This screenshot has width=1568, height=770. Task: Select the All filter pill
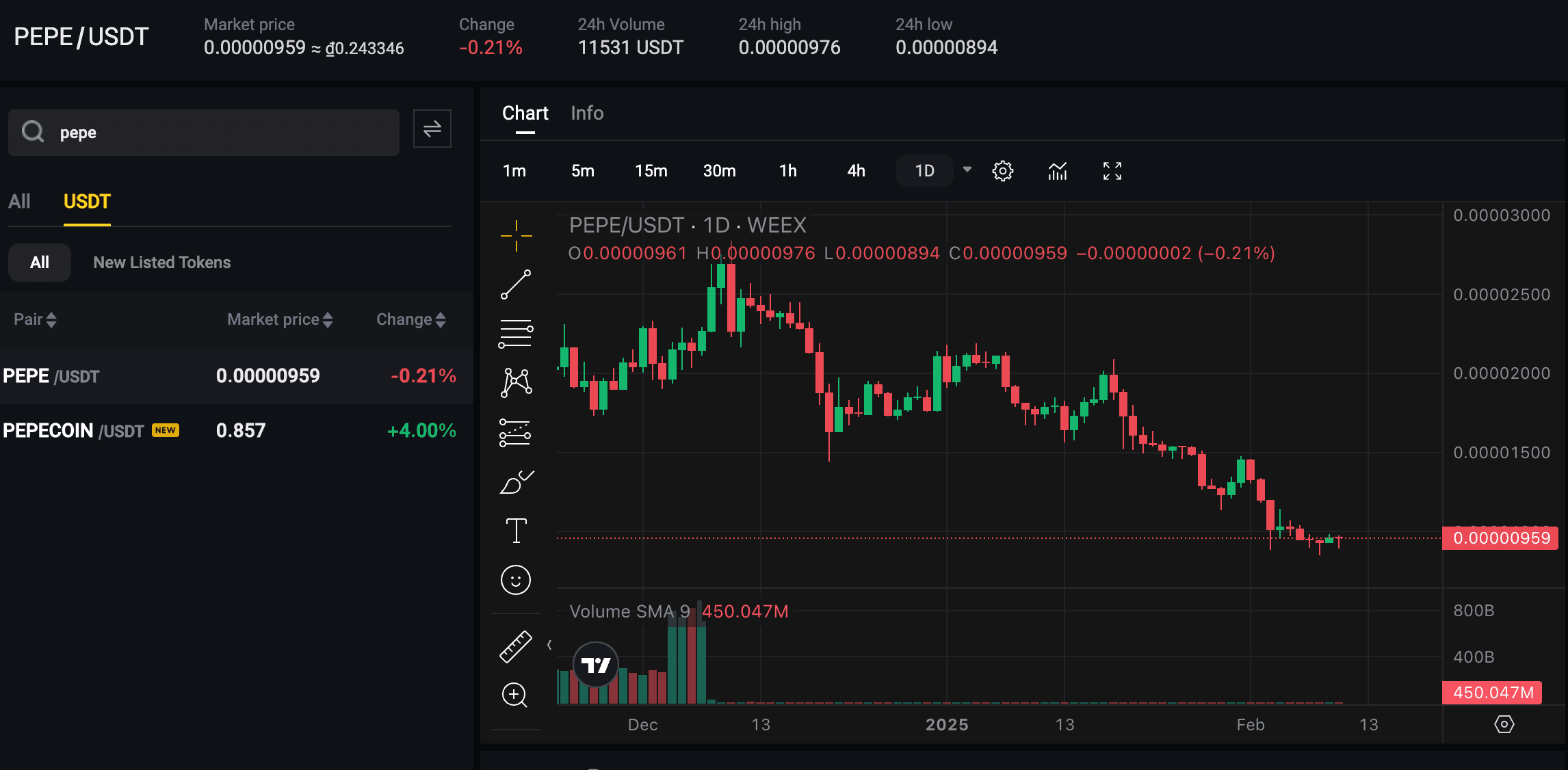tap(40, 263)
